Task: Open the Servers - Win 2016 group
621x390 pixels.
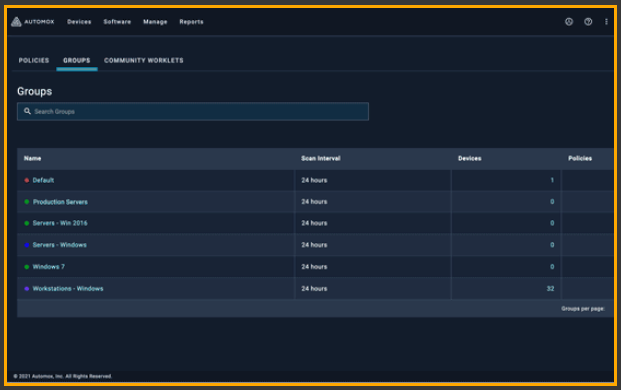Action: [60, 223]
